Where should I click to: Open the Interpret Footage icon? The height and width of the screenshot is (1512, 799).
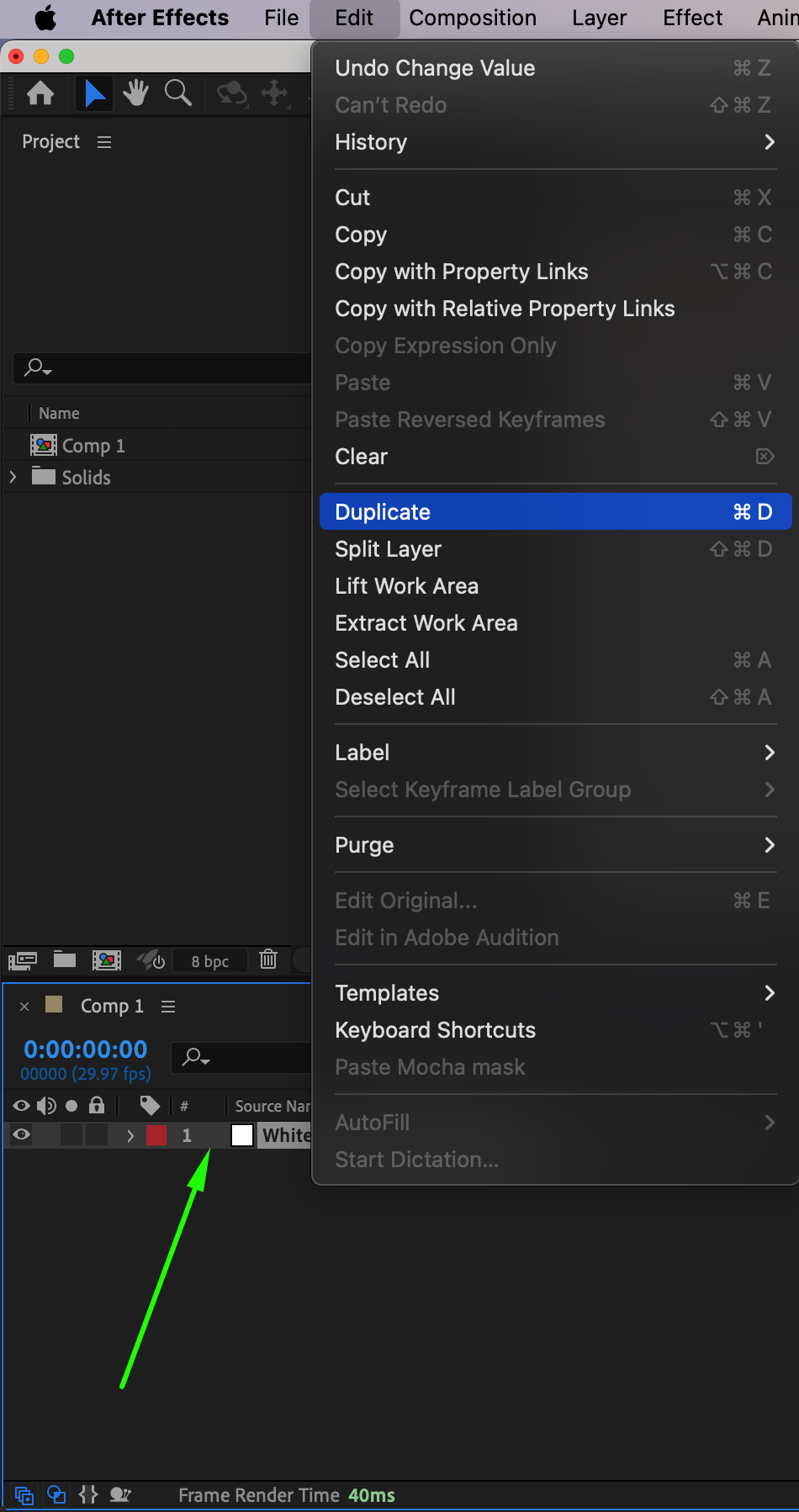click(23, 960)
